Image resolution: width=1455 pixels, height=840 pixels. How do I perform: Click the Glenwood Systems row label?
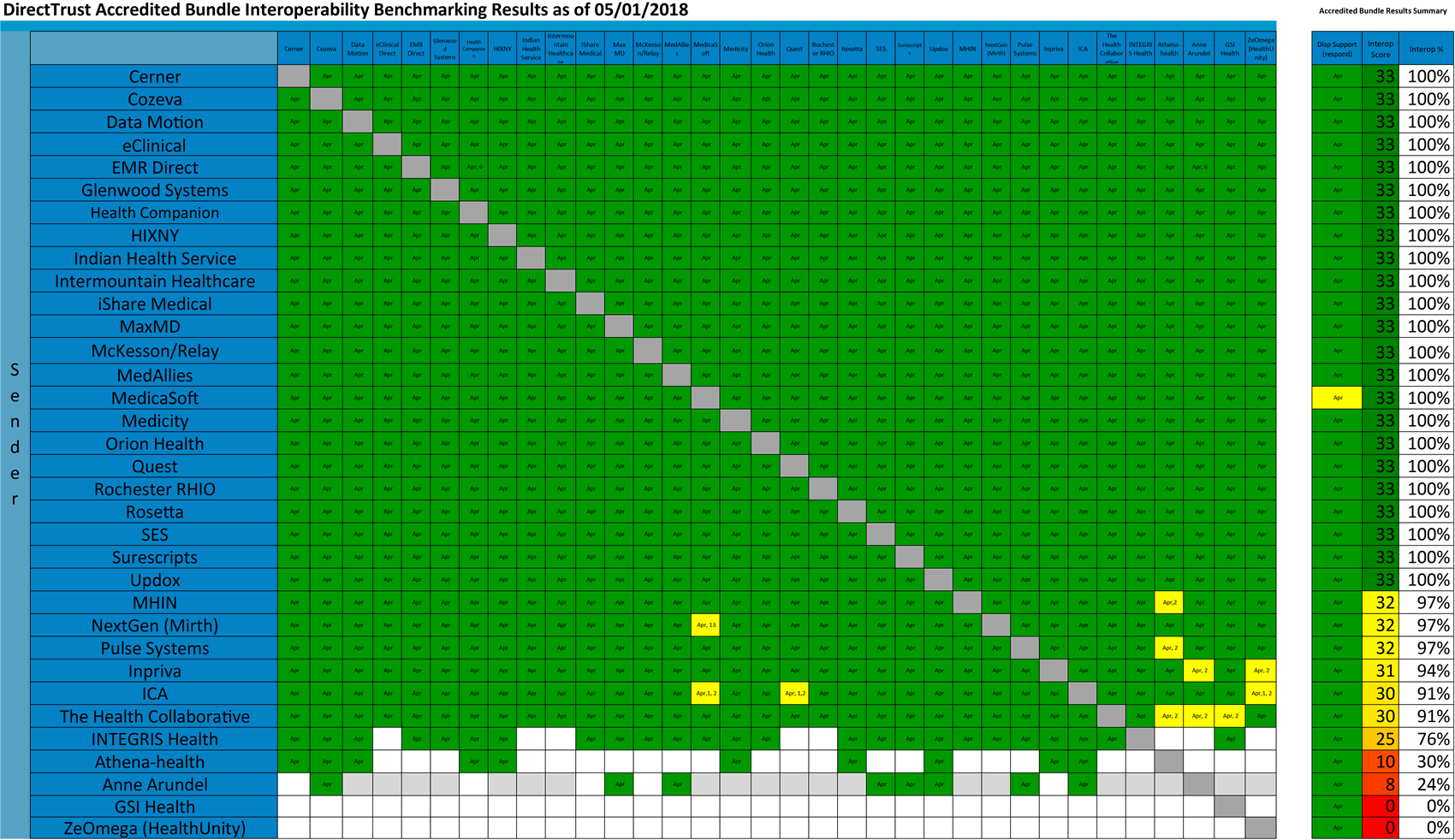[x=154, y=190]
